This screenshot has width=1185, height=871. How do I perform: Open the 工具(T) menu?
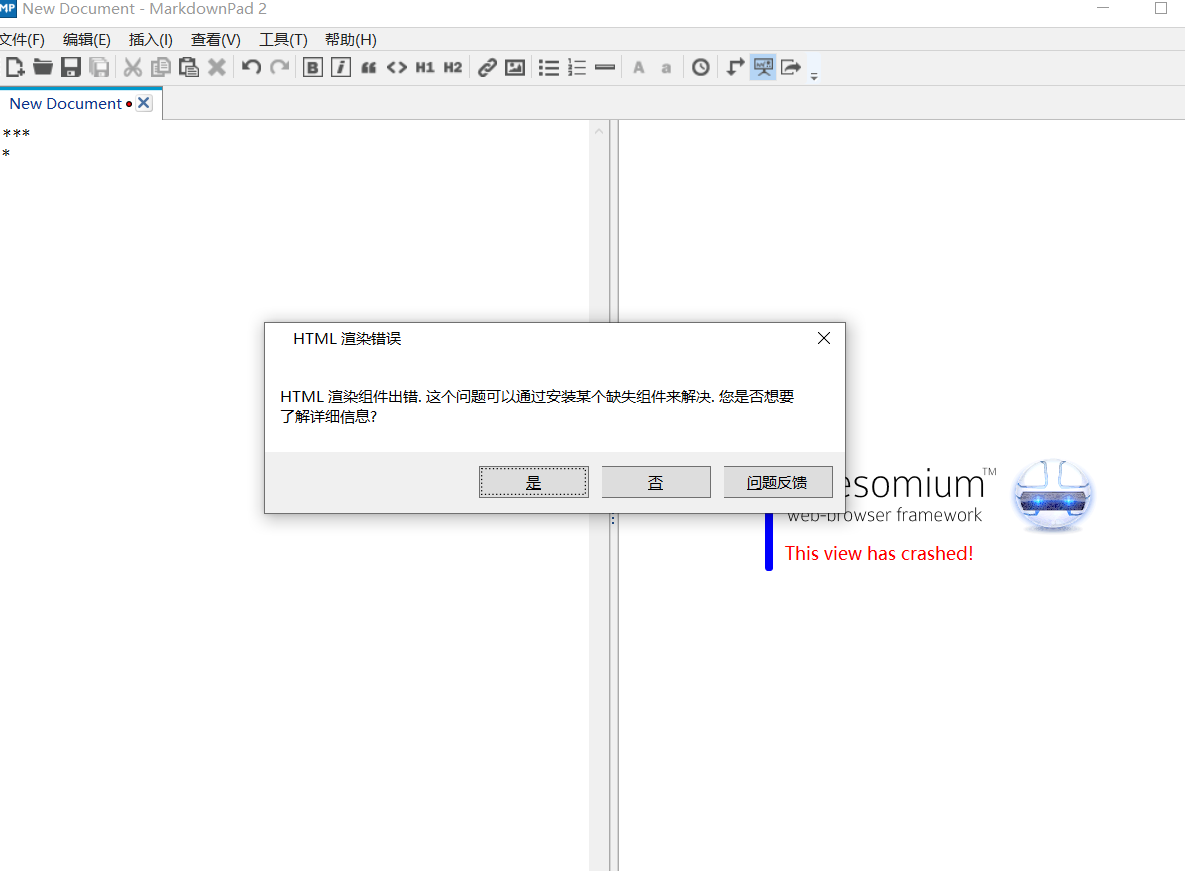point(283,40)
